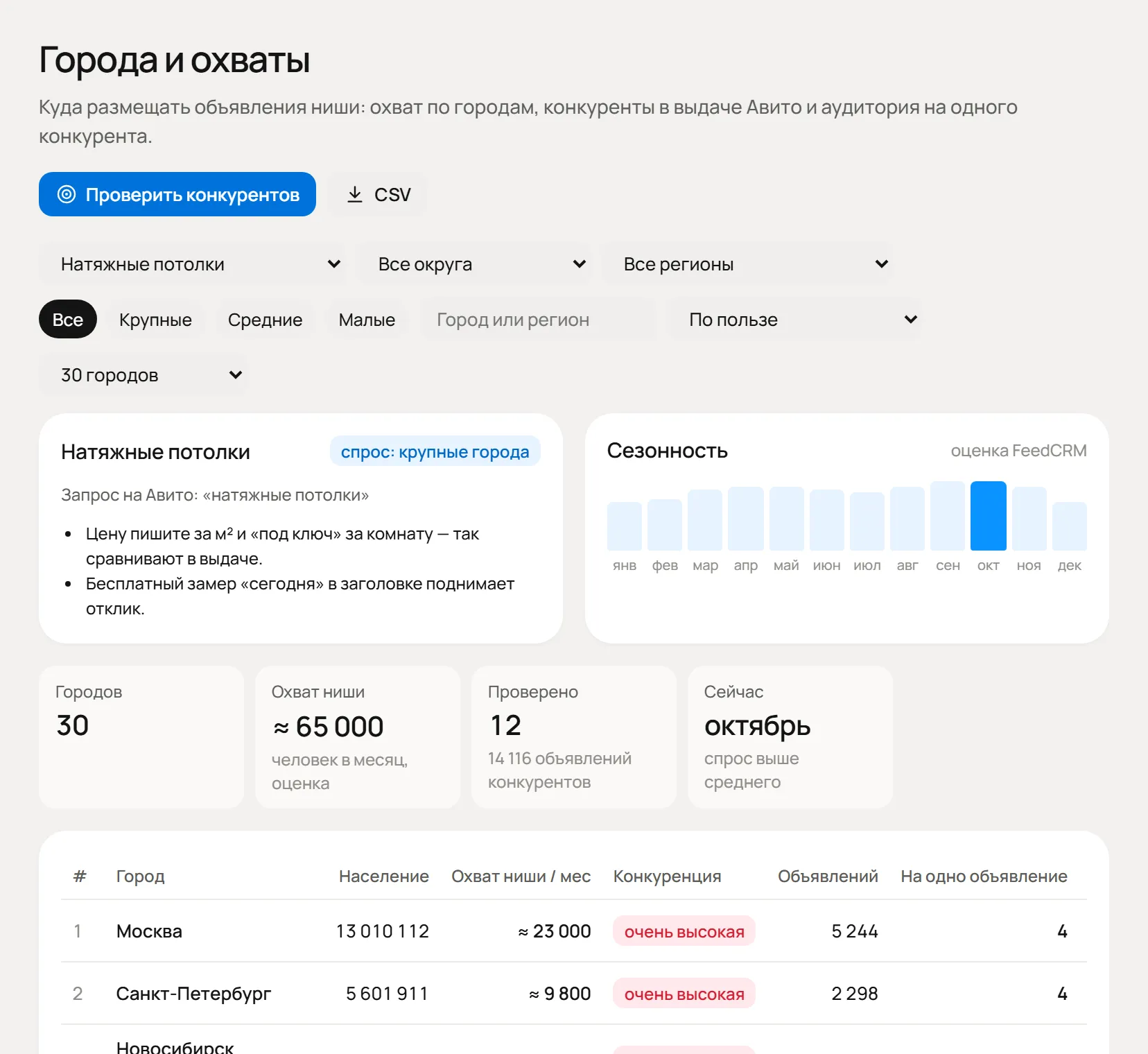Expand the 30 городов count dropdown
This screenshot has height=1054, width=1148.
[x=143, y=374]
